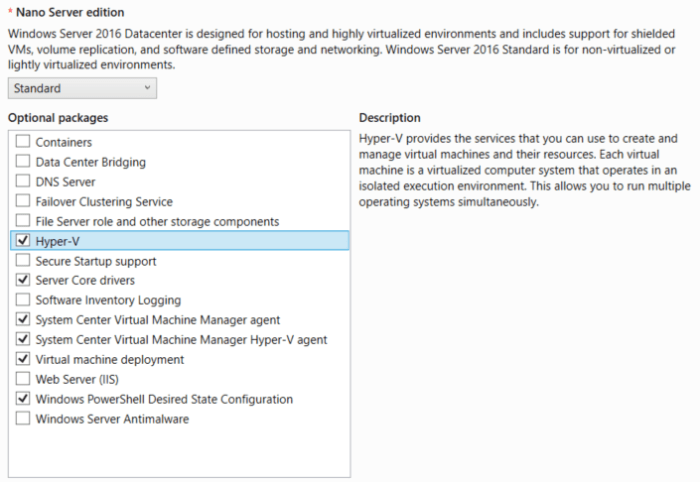Enable the Containers package checkbox
Screen dimensions: 700x482
[x=23, y=141]
